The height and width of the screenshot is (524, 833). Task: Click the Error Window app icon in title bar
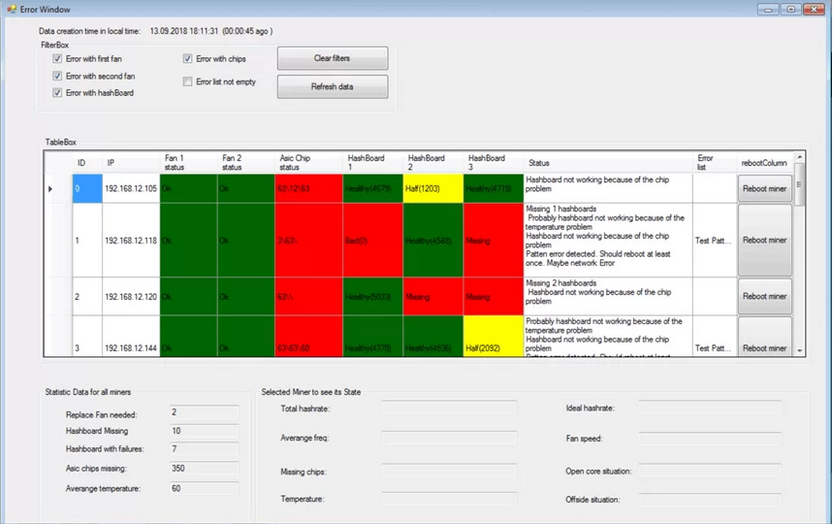click(12, 9)
